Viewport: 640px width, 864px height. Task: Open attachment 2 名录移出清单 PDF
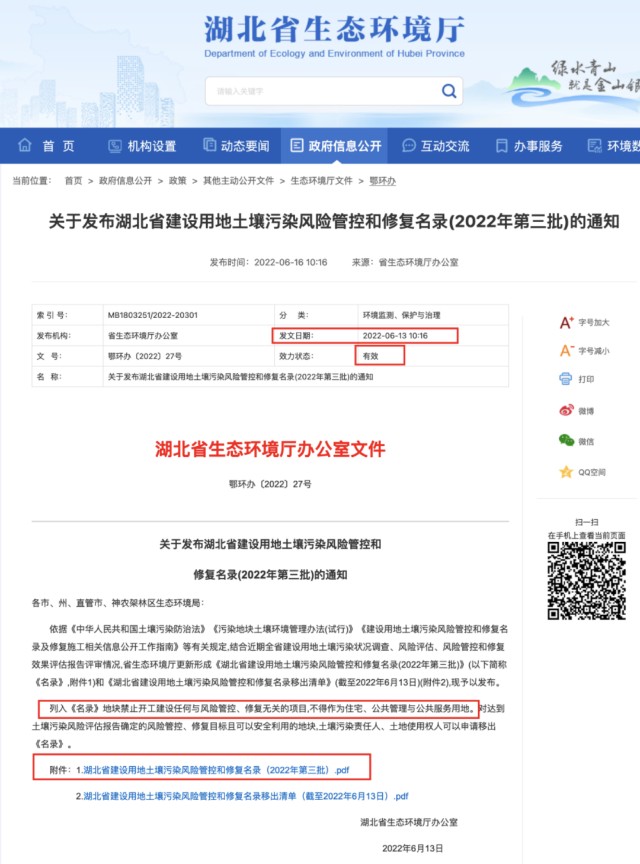(x=246, y=796)
